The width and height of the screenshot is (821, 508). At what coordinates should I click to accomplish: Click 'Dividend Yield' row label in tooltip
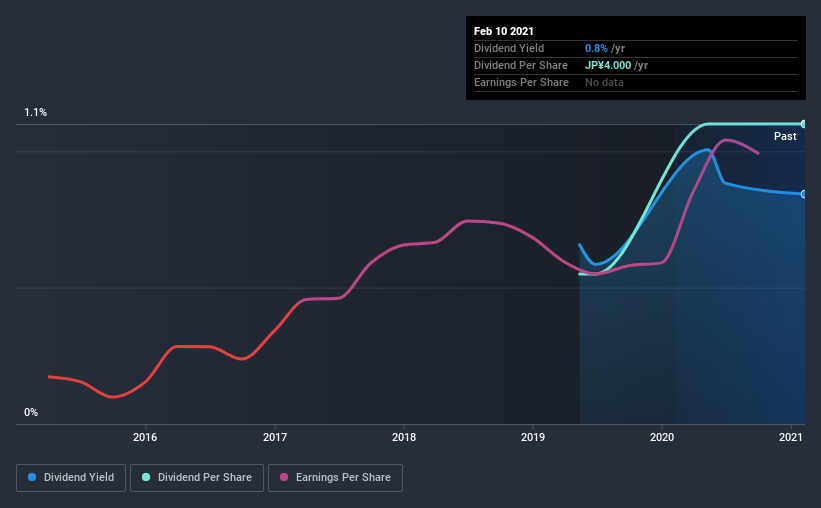pos(509,49)
